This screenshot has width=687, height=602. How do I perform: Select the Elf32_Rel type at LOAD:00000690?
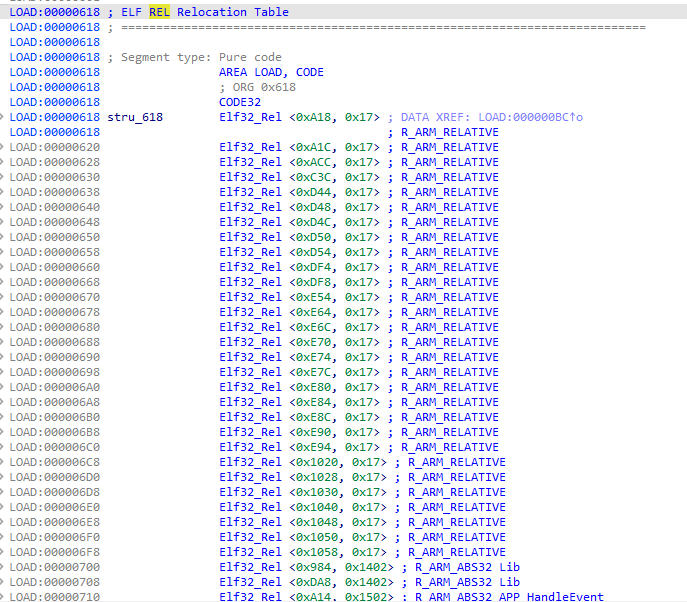tap(250, 357)
